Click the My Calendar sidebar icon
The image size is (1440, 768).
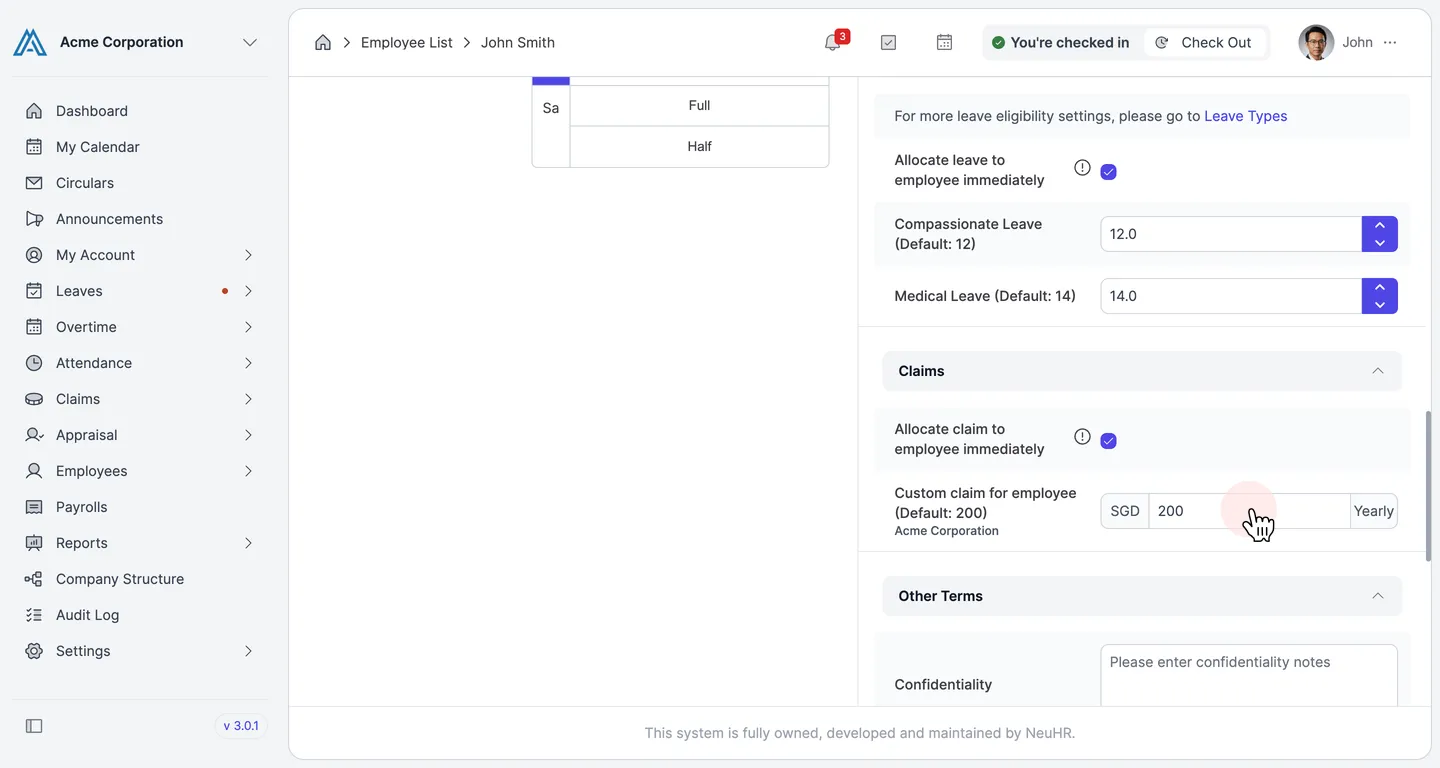[x=34, y=147]
